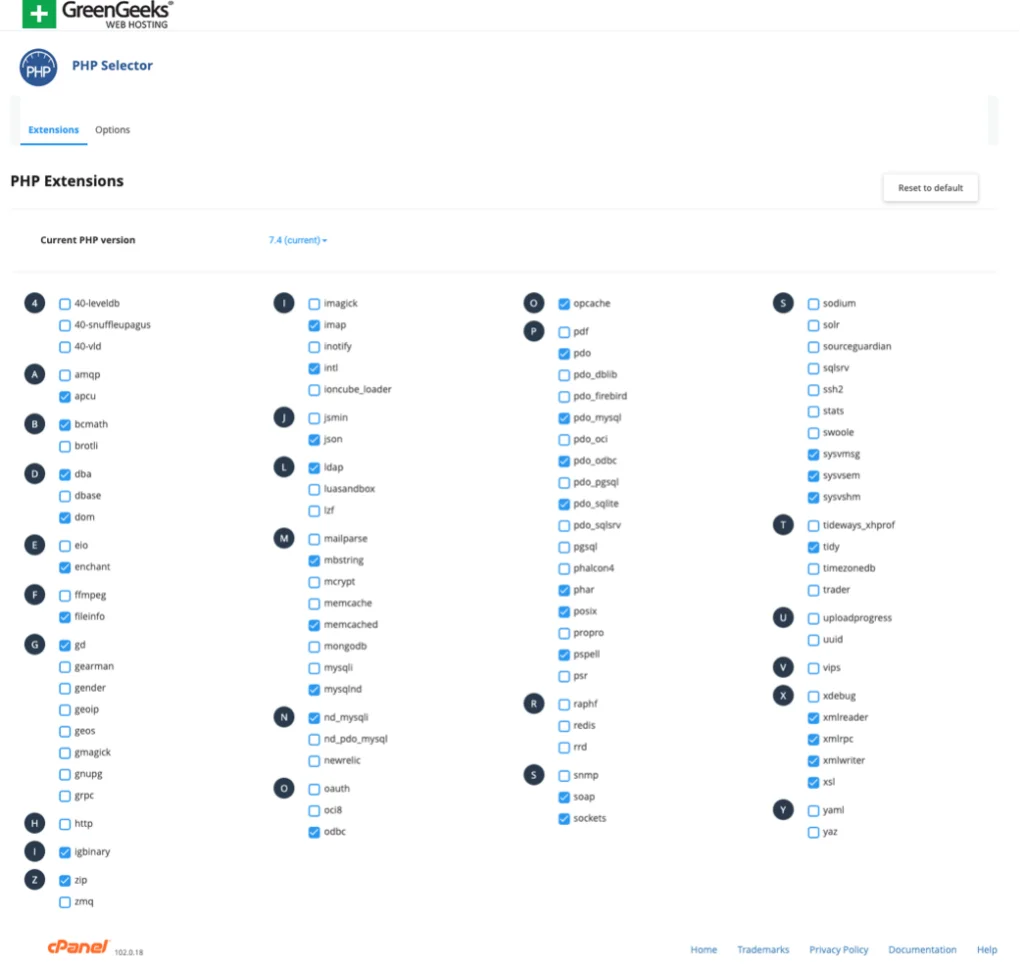This screenshot has height=970, width=1024.
Task: Open the Documentation footer link
Action: click(x=922, y=950)
